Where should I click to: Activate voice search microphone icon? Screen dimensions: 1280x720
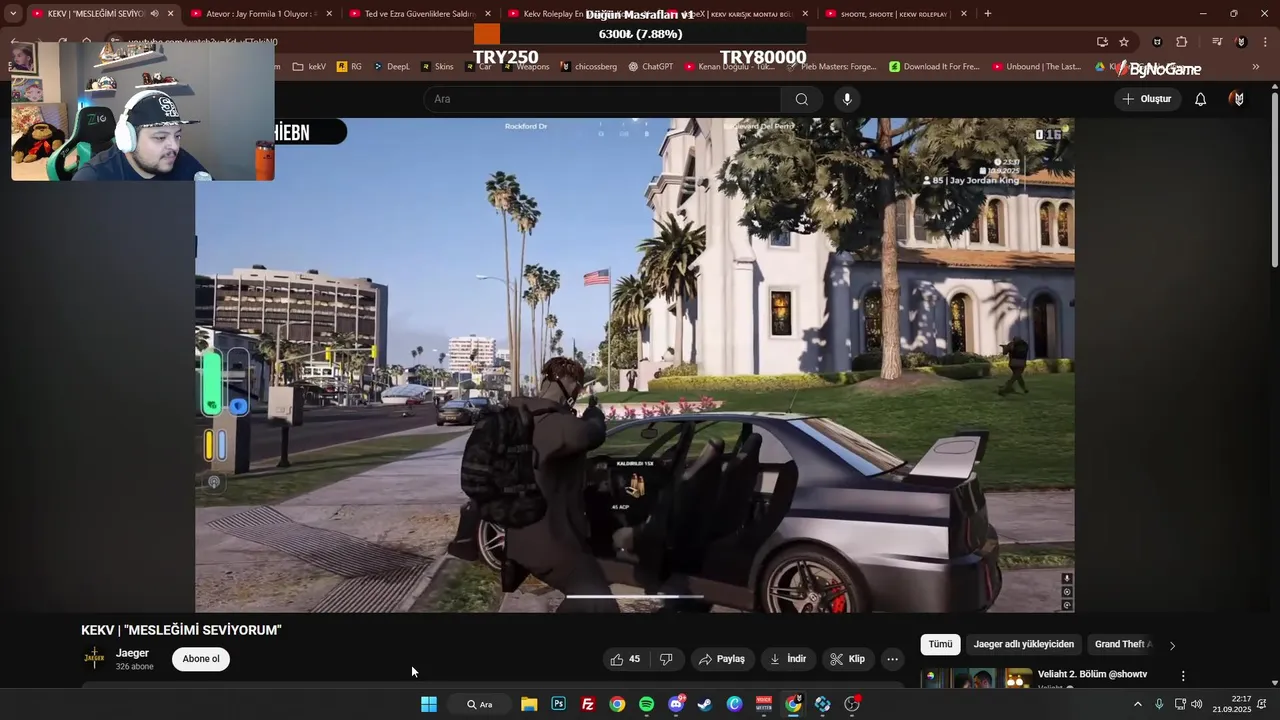pyautogui.click(x=847, y=99)
